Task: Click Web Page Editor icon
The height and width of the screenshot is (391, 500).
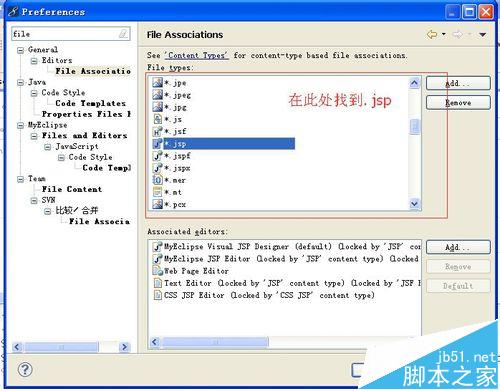Action: 157,271
